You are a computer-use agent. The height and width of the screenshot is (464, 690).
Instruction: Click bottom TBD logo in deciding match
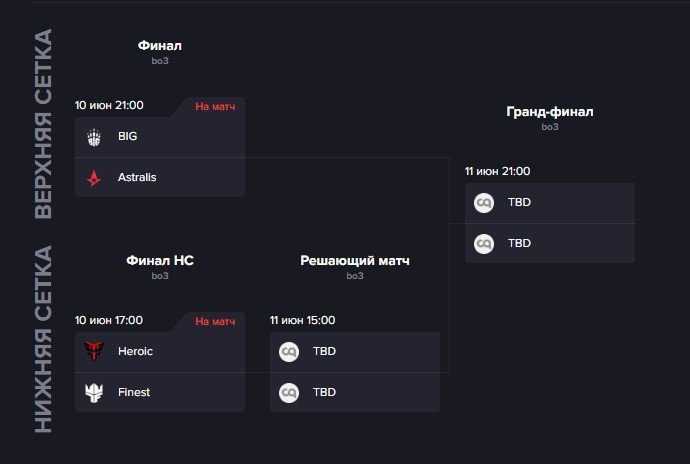click(x=289, y=393)
